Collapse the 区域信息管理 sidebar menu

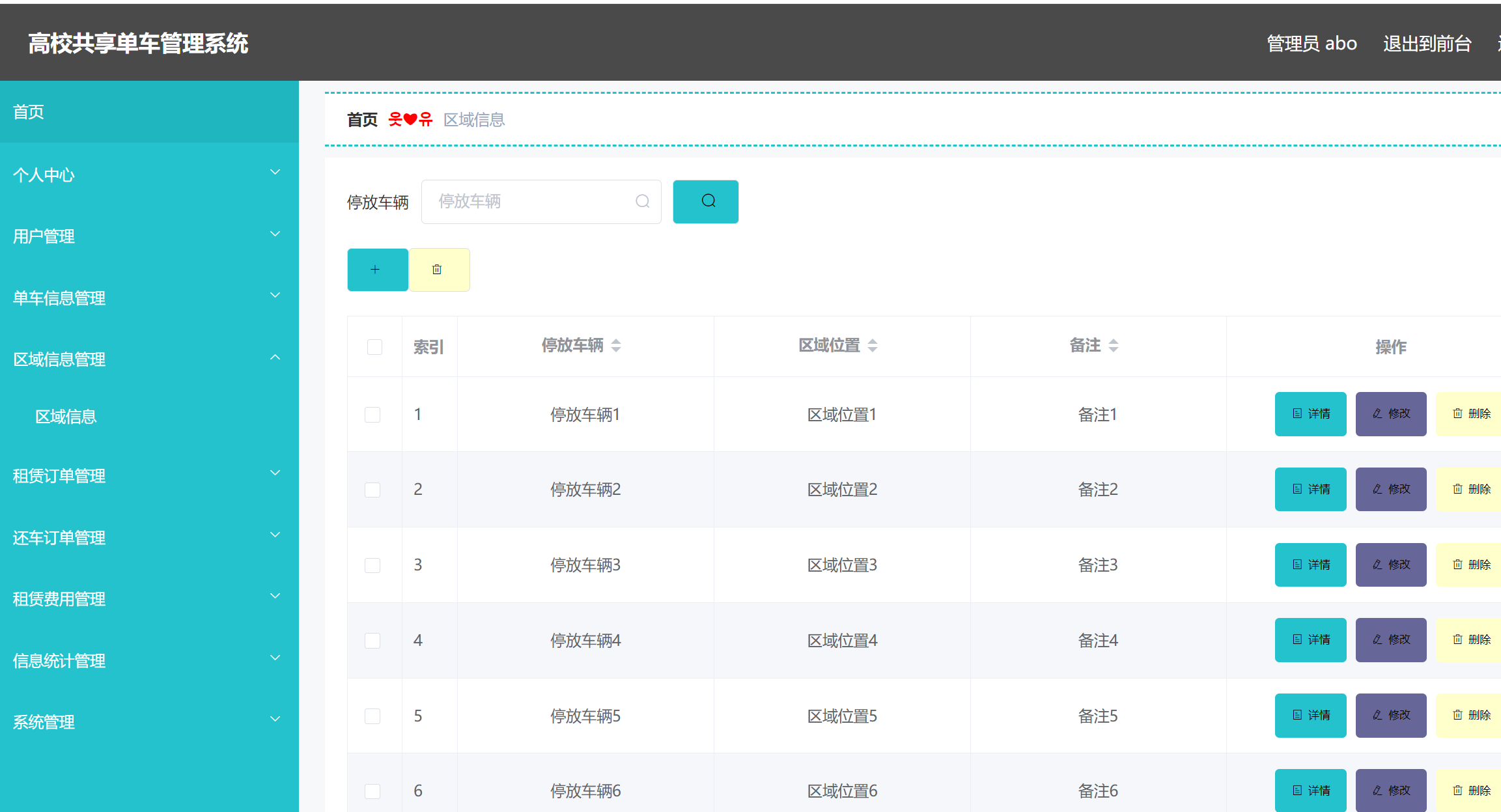tap(148, 359)
